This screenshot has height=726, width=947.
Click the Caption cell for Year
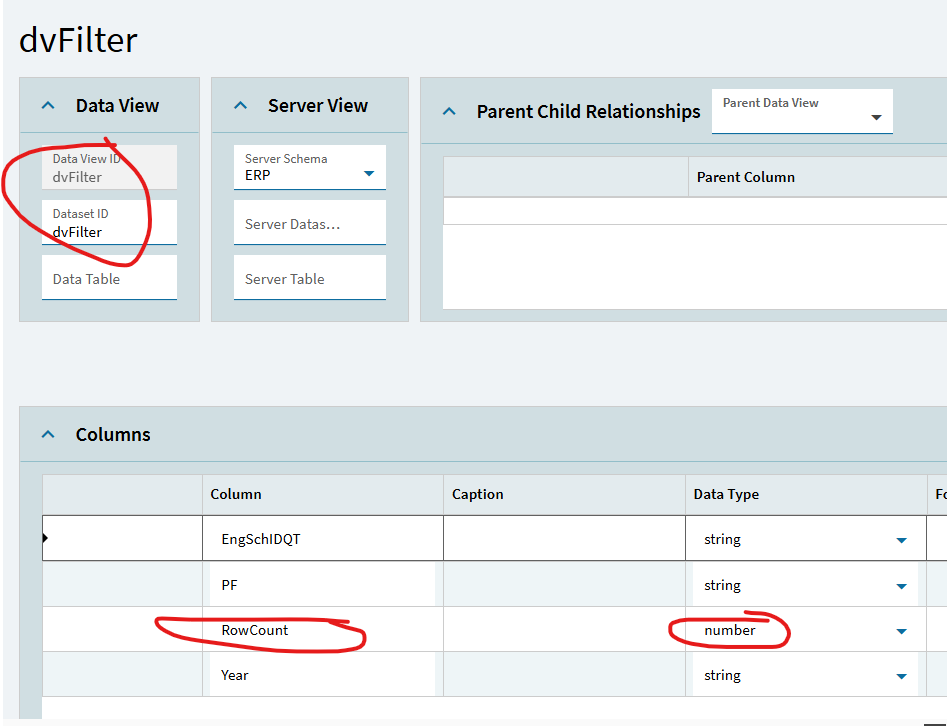pyautogui.click(x=564, y=675)
